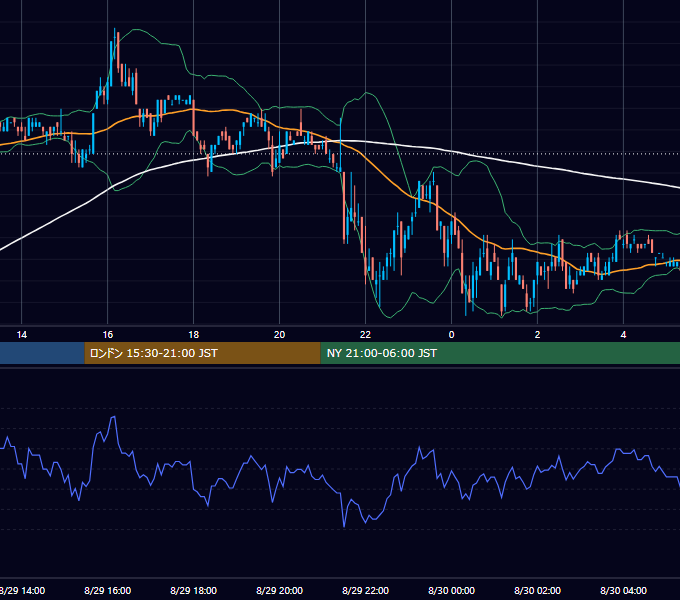The width and height of the screenshot is (680, 600).
Task: Click the ロンドン 15:30-21:00 JST session bar
Action: pos(202,353)
